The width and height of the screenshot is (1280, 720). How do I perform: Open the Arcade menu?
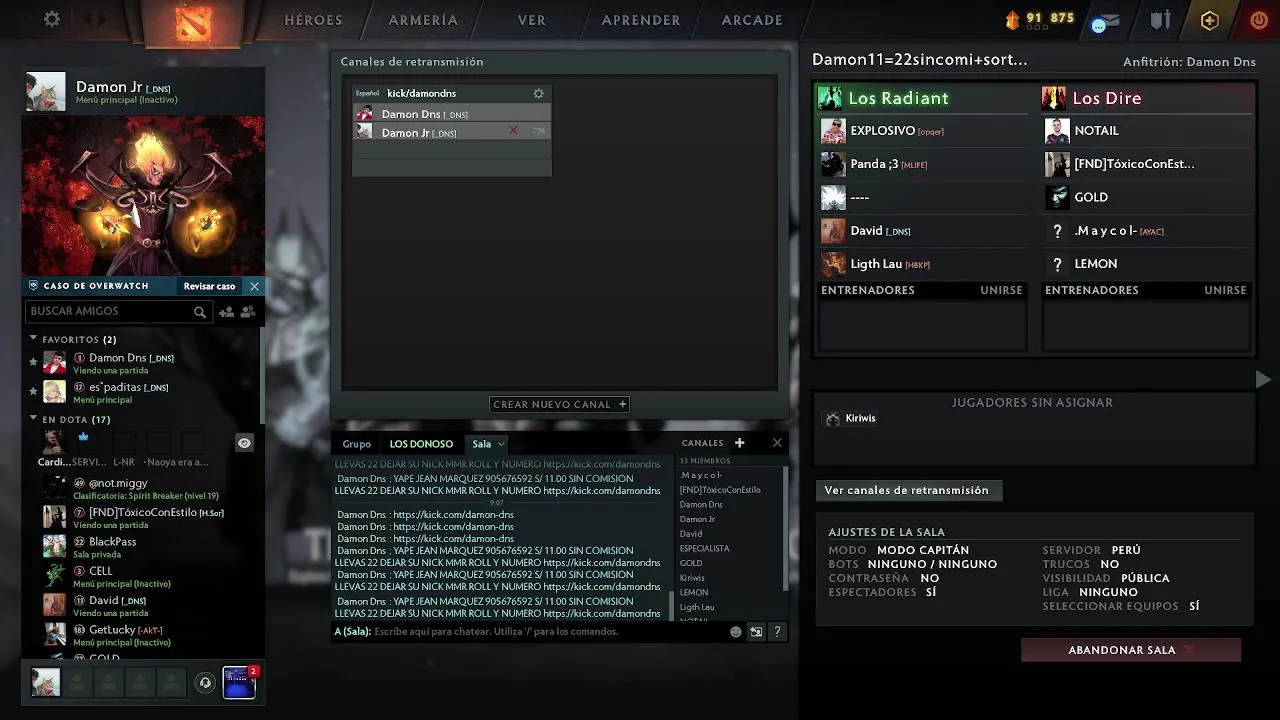tap(752, 20)
